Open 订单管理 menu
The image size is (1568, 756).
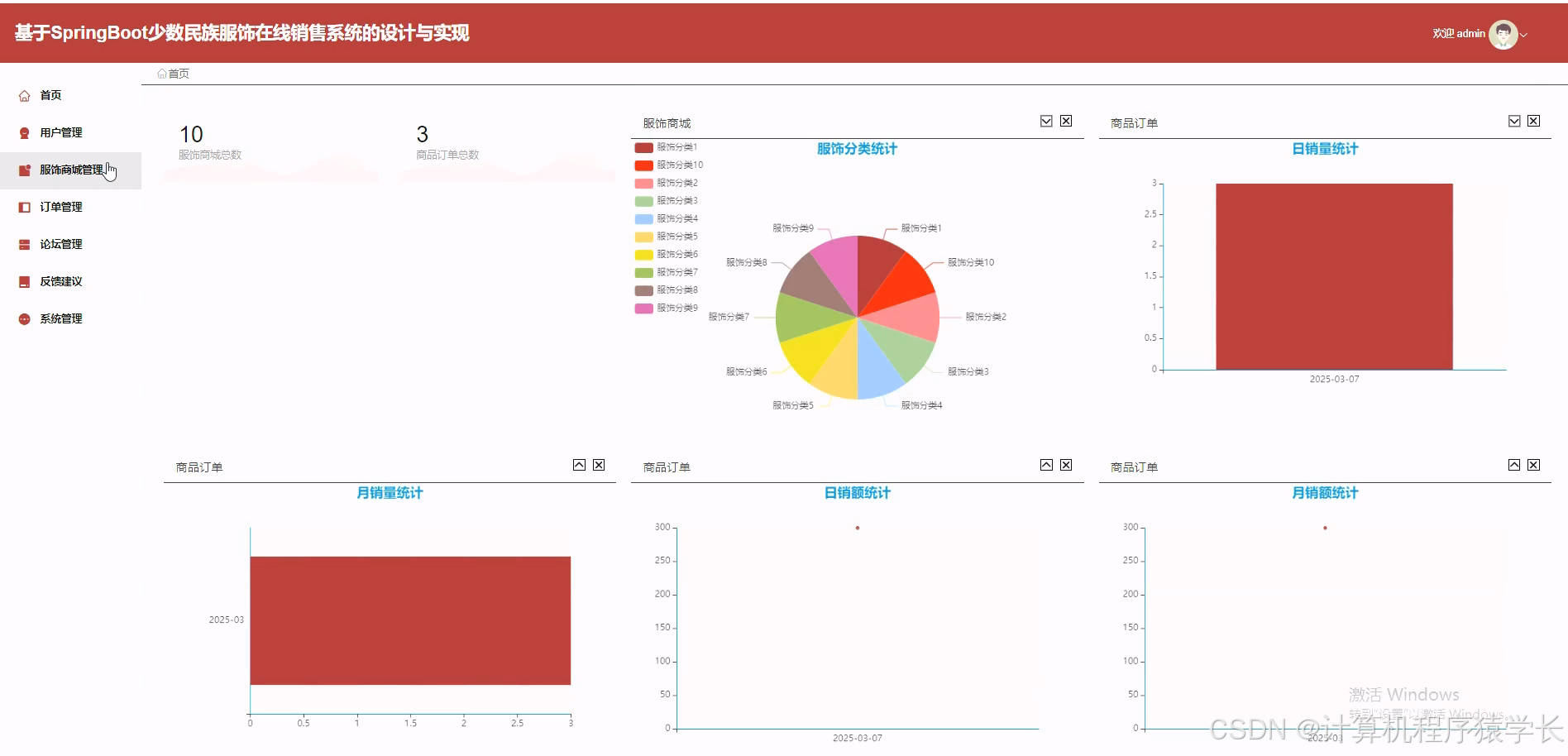[x=70, y=208]
